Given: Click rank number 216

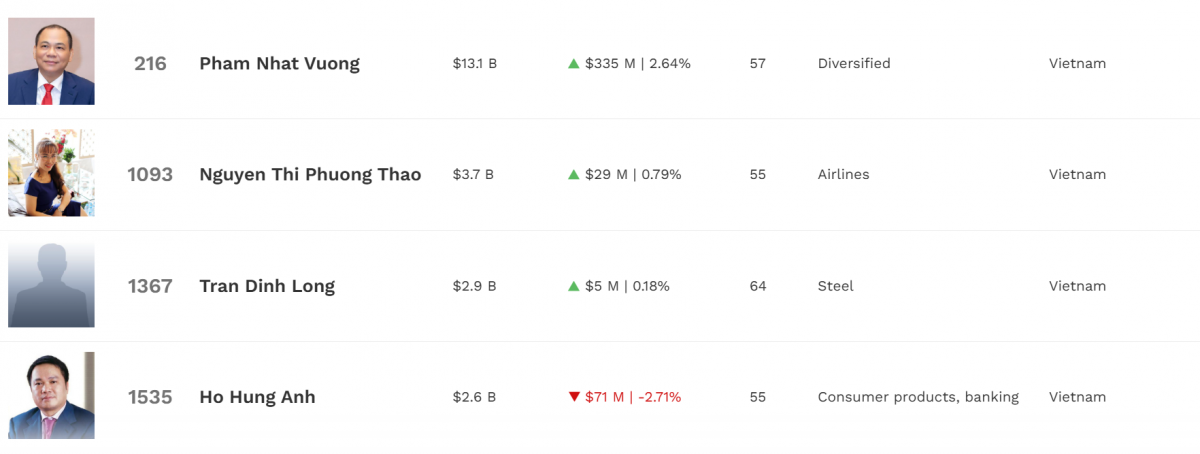Looking at the screenshot, I should click(150, 63).
